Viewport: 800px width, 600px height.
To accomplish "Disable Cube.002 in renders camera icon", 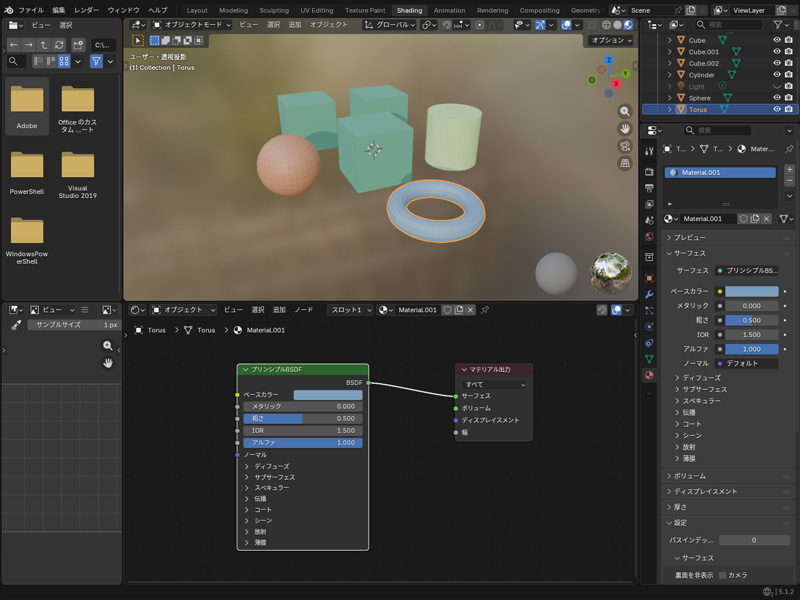I will [x=789, y=63].
